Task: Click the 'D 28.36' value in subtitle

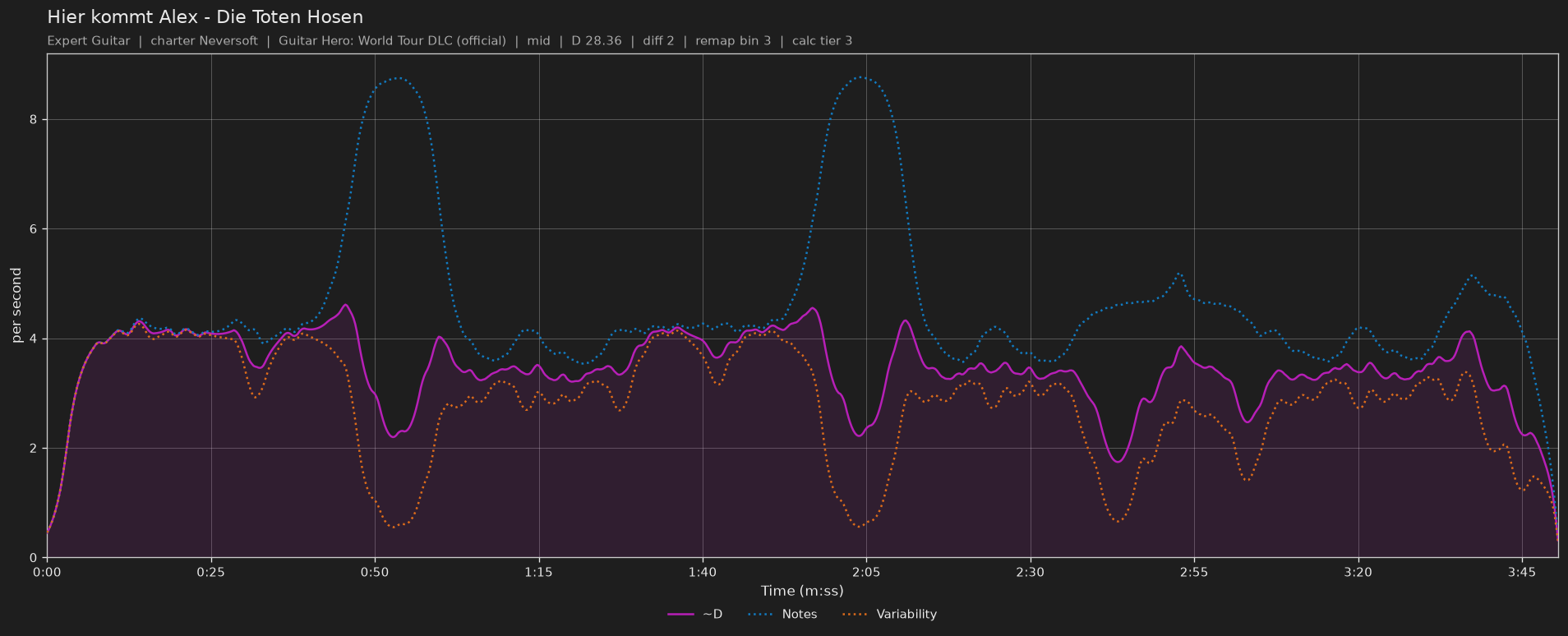Action: [595, 40]
